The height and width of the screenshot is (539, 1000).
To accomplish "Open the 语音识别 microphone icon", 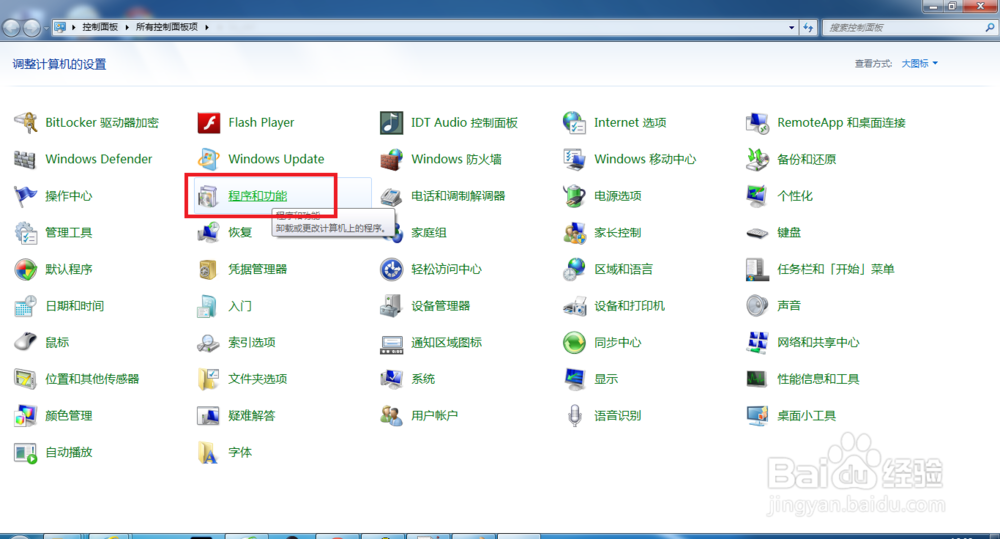I will (574, 415).
